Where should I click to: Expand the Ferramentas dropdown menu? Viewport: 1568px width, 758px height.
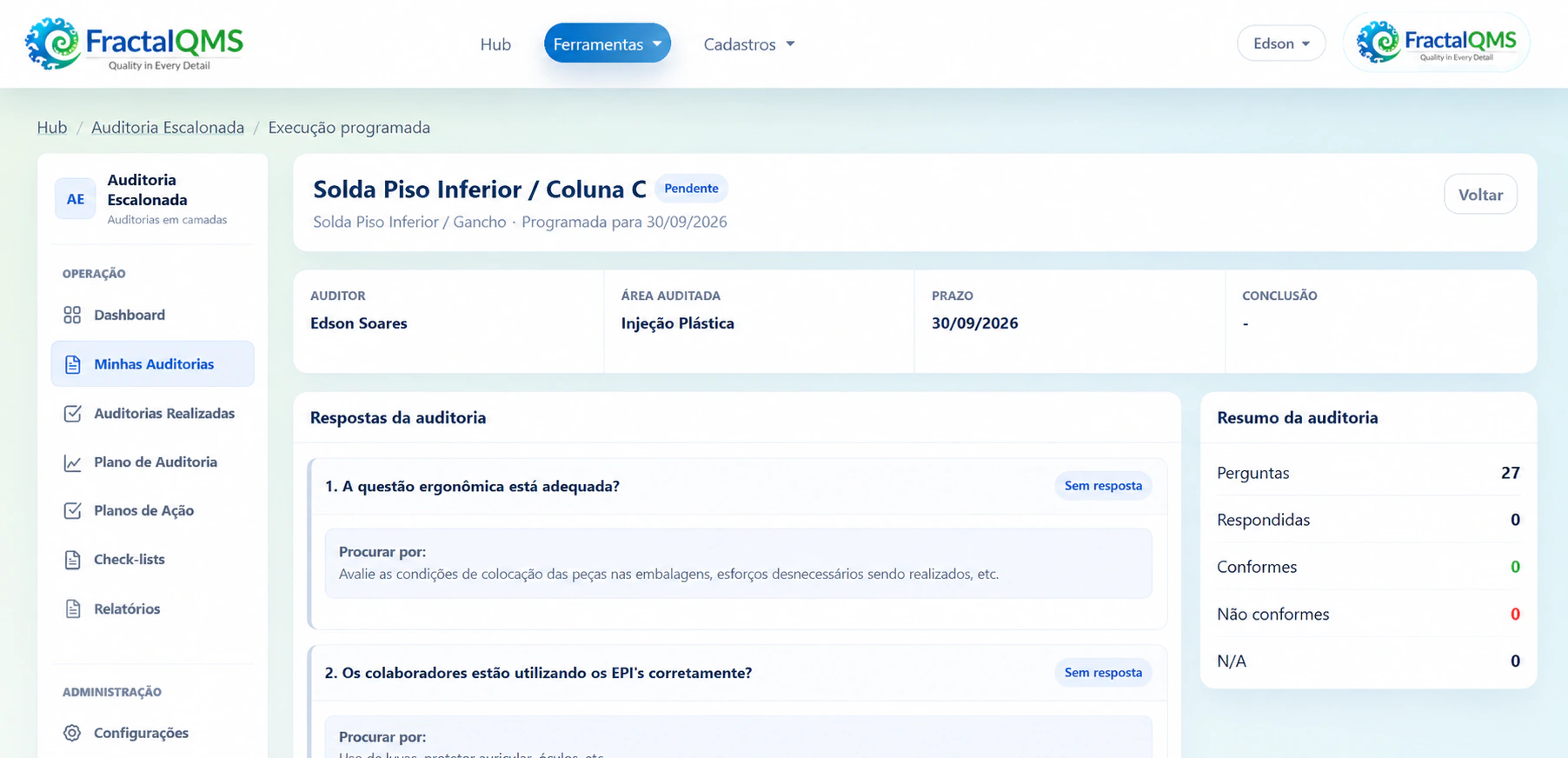tap(608, 43)
